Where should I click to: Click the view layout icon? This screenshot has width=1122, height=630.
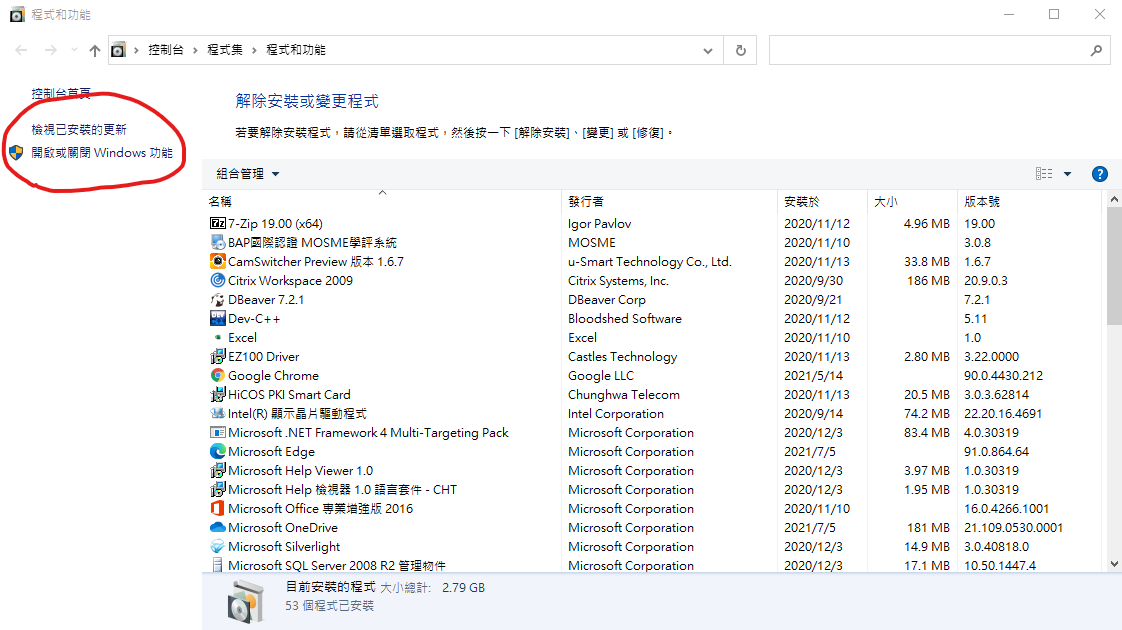point(1044,173)
